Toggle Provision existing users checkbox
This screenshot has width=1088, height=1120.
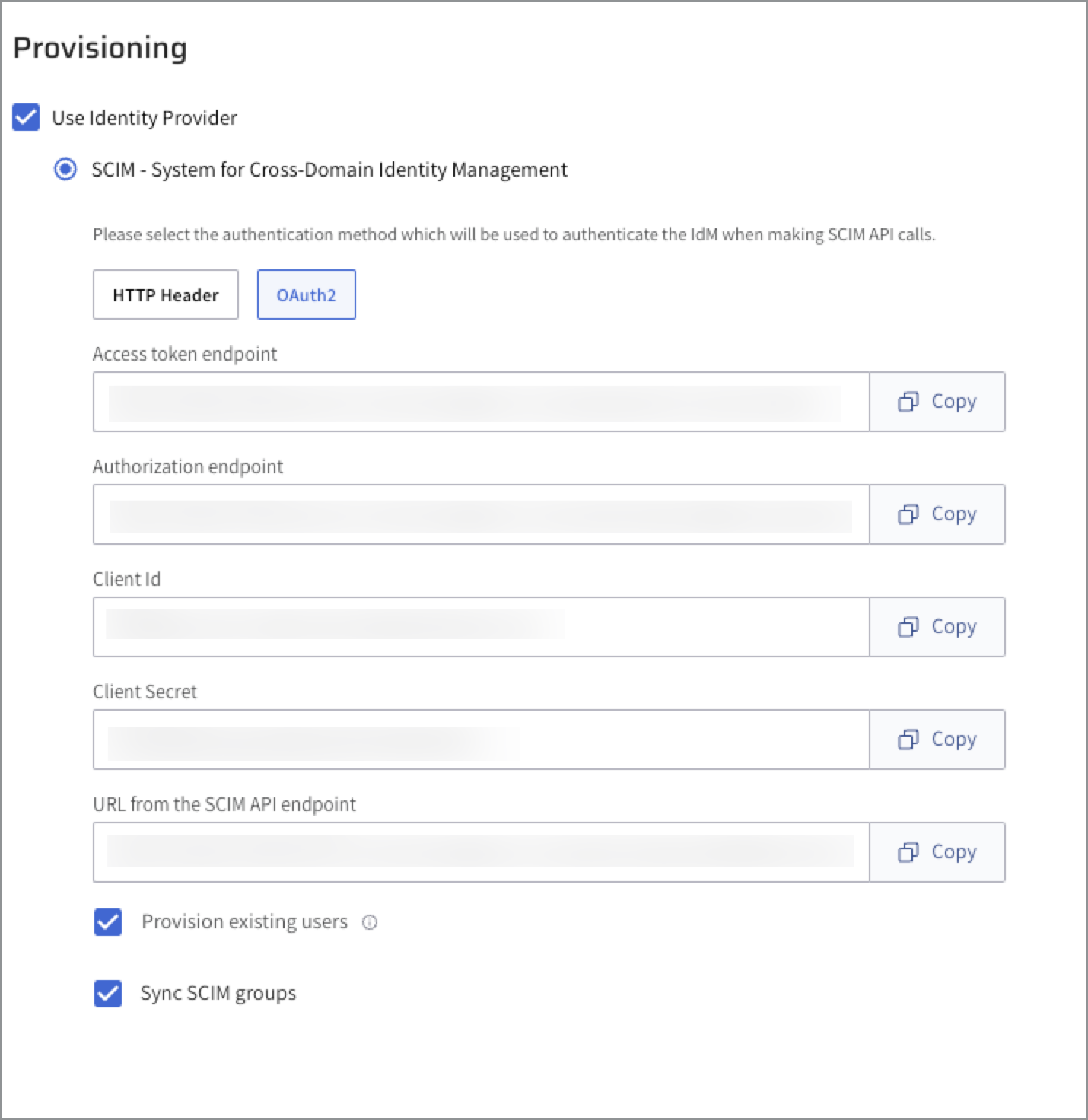[108, 922]
